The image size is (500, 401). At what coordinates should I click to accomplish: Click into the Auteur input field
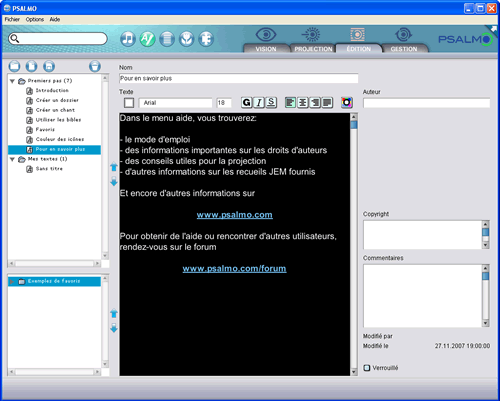coord(427,103)
